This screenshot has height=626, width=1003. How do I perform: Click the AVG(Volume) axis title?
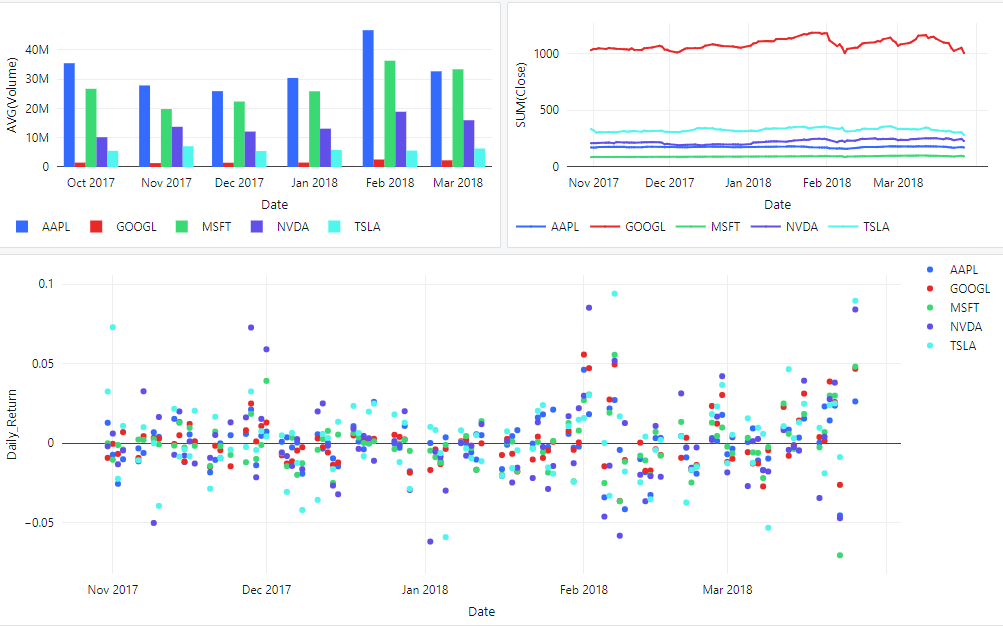12,95
